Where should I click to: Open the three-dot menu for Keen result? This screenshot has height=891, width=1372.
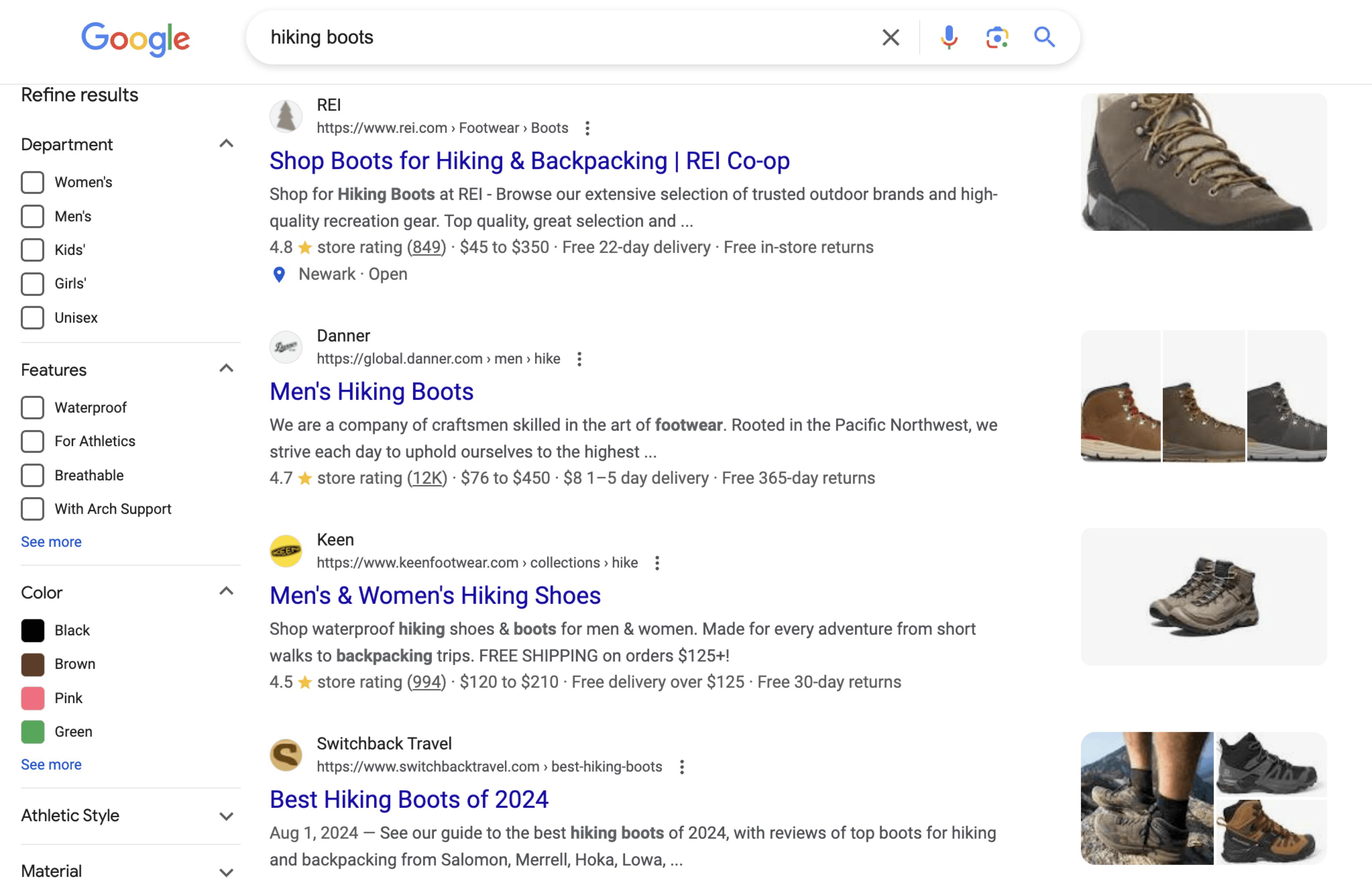[x=656, y=563]
